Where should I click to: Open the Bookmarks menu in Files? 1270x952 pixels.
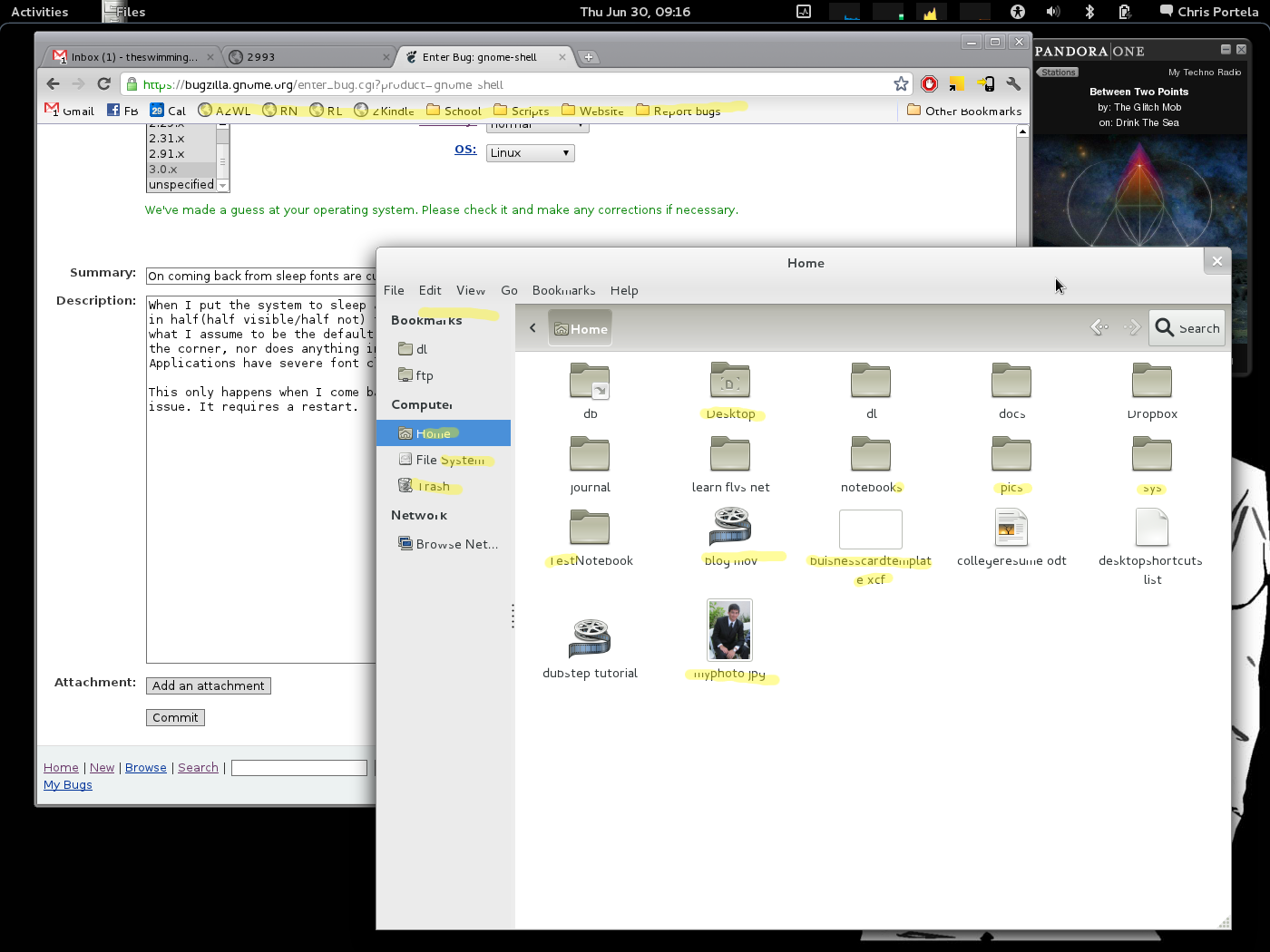coord(563,290)
